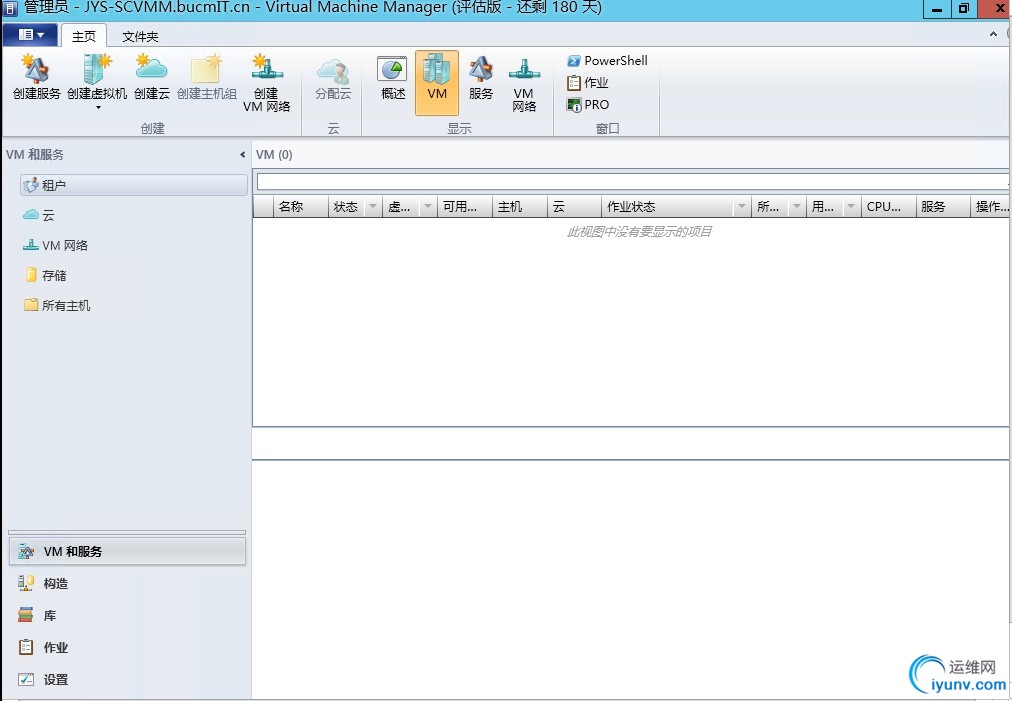Show the Services (服务) view
The image size is (1012, 701).
click(x=481, y=78)
